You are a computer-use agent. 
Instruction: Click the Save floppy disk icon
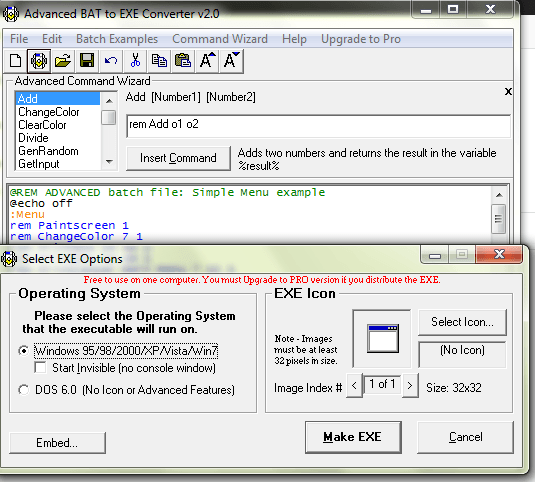(87, 61)
